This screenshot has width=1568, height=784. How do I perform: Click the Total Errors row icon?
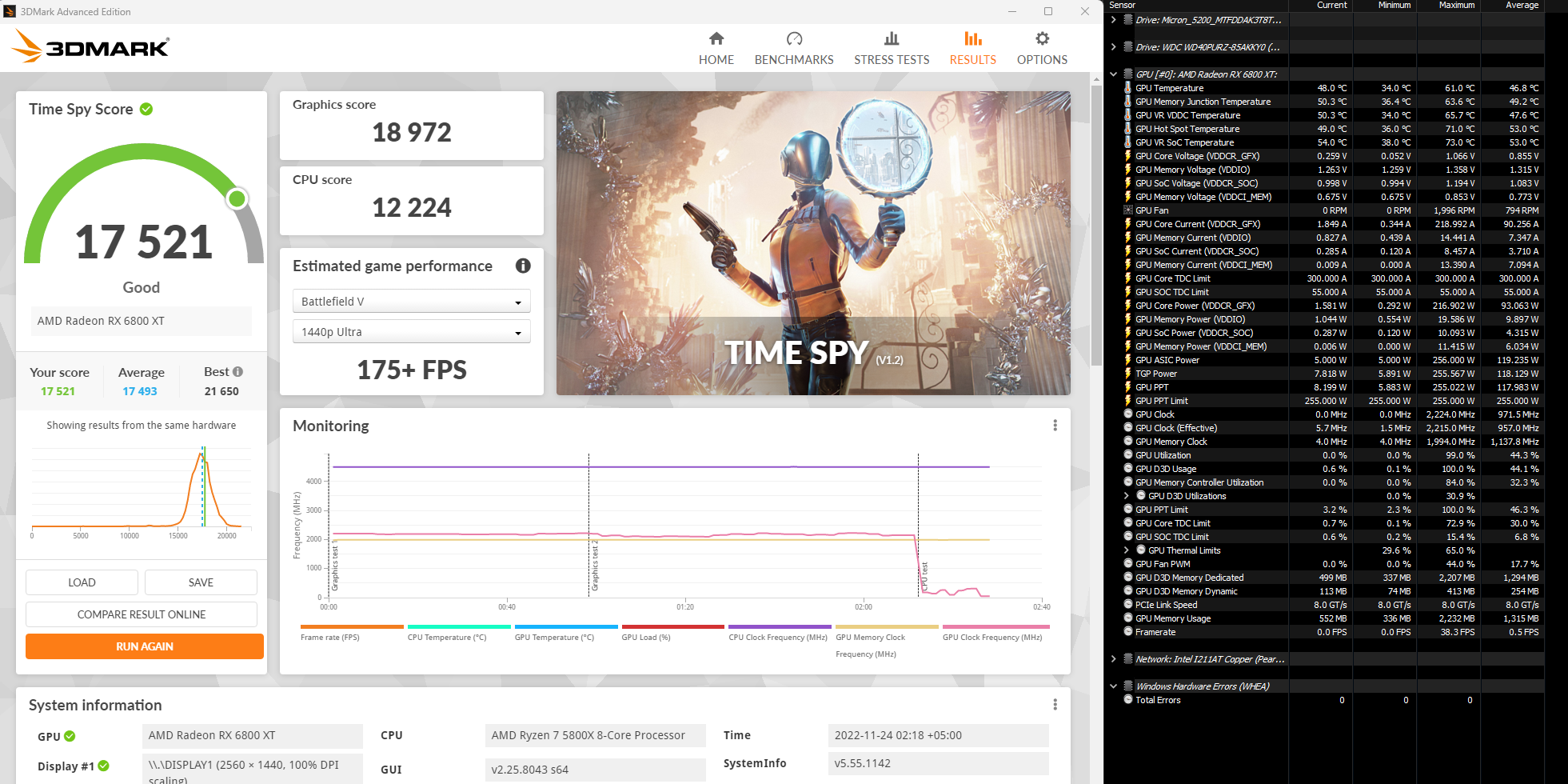tap(1128, 700)
